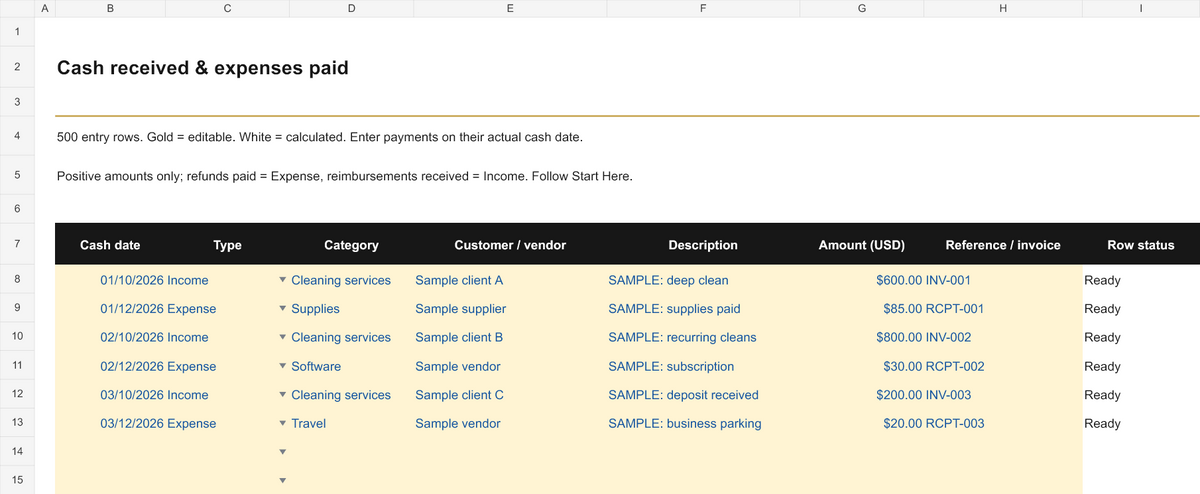Select column D header
The height and width of the screenshot is (494, 1200).
351,8
